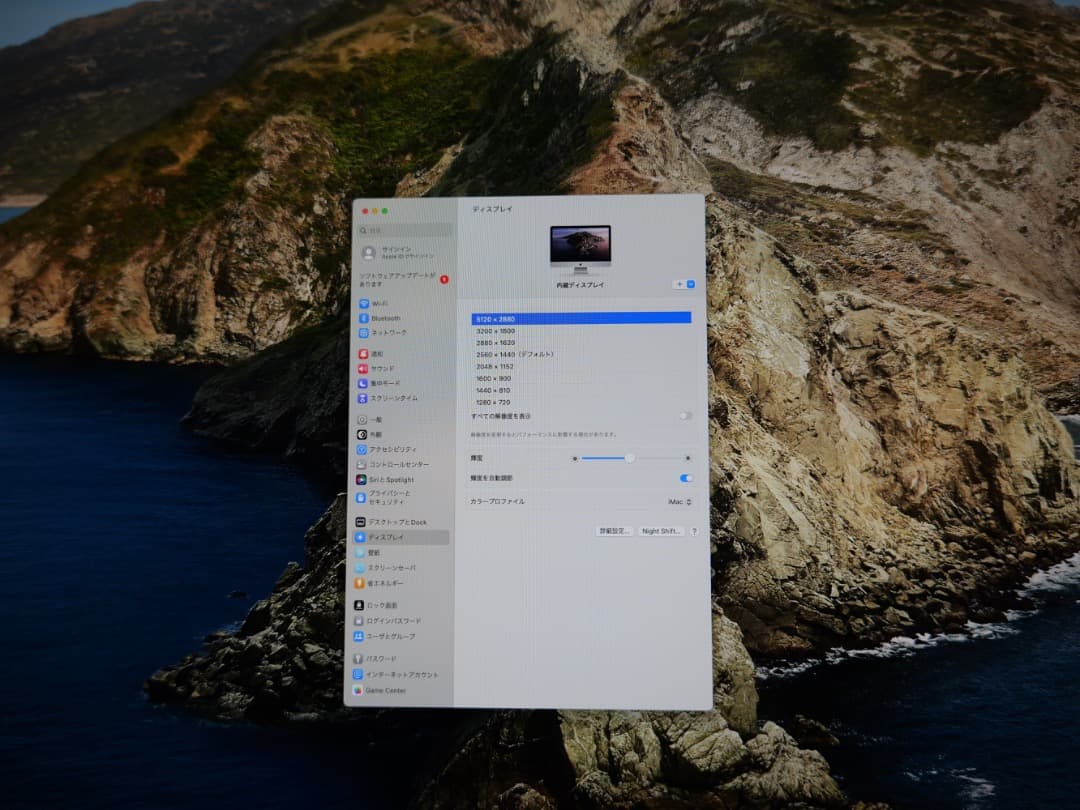Enable すべての解像度を表示 toggle
1080x810 pixels.
(685, 415)
